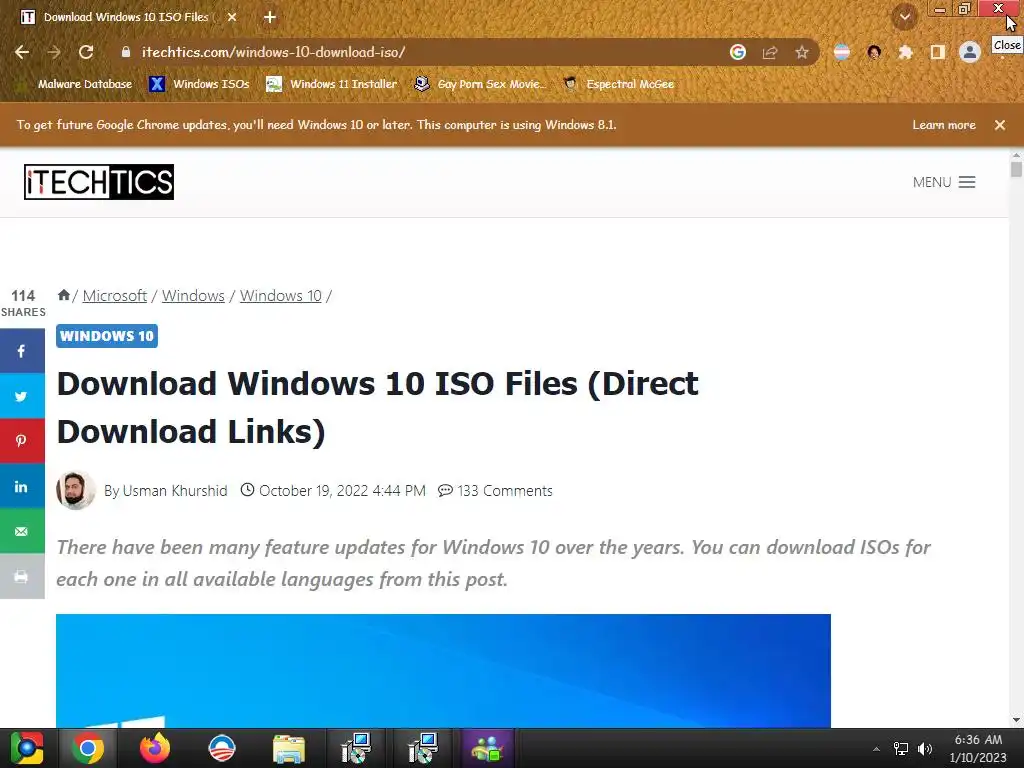1024x768 pixels.
Task: Open the Windows 11 Installer bookmark
Action: point(332,84)
